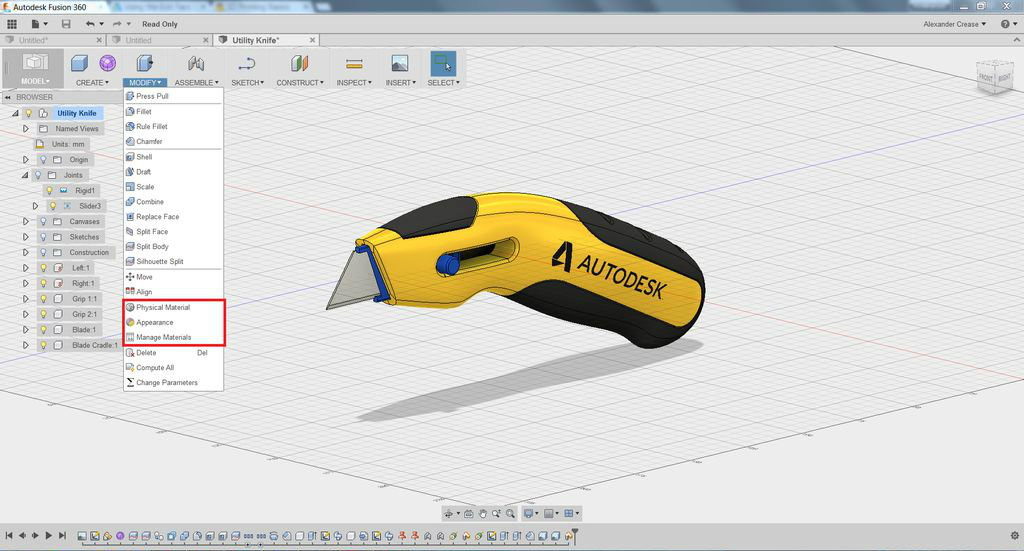The width and height of the screenshot is (1024, 551).
Task: Click the Select tool toolbar icon
Action: click(x=443, y=63)
